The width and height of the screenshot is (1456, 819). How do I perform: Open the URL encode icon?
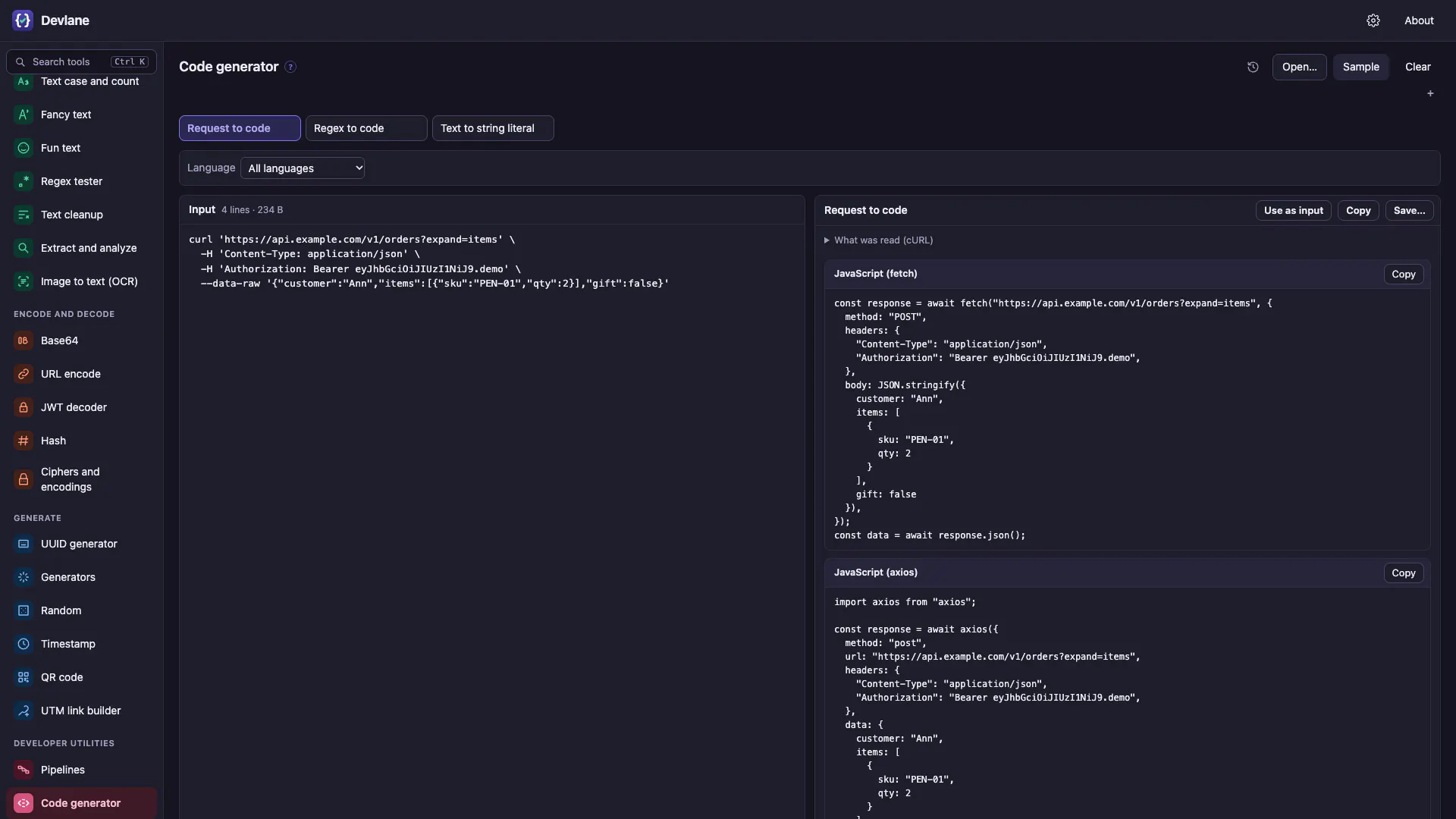24,374
